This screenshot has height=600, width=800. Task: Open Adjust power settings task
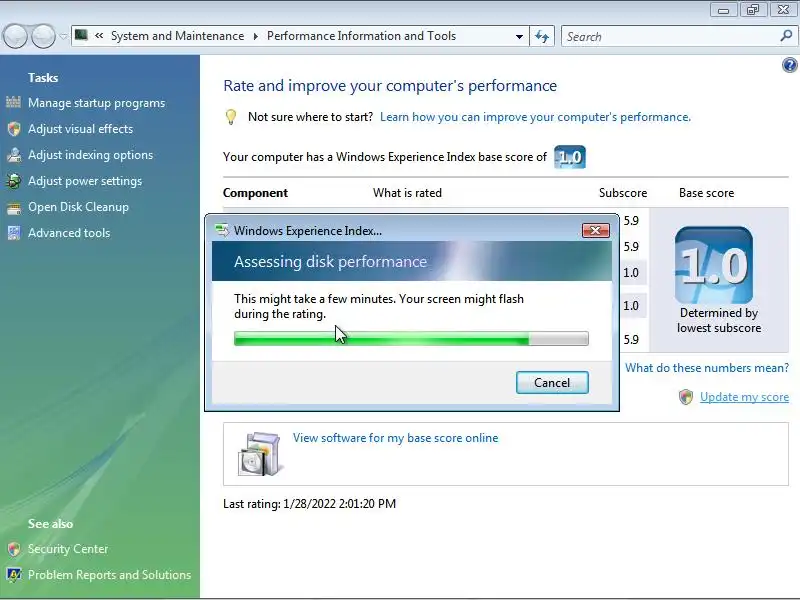point(85,181)
